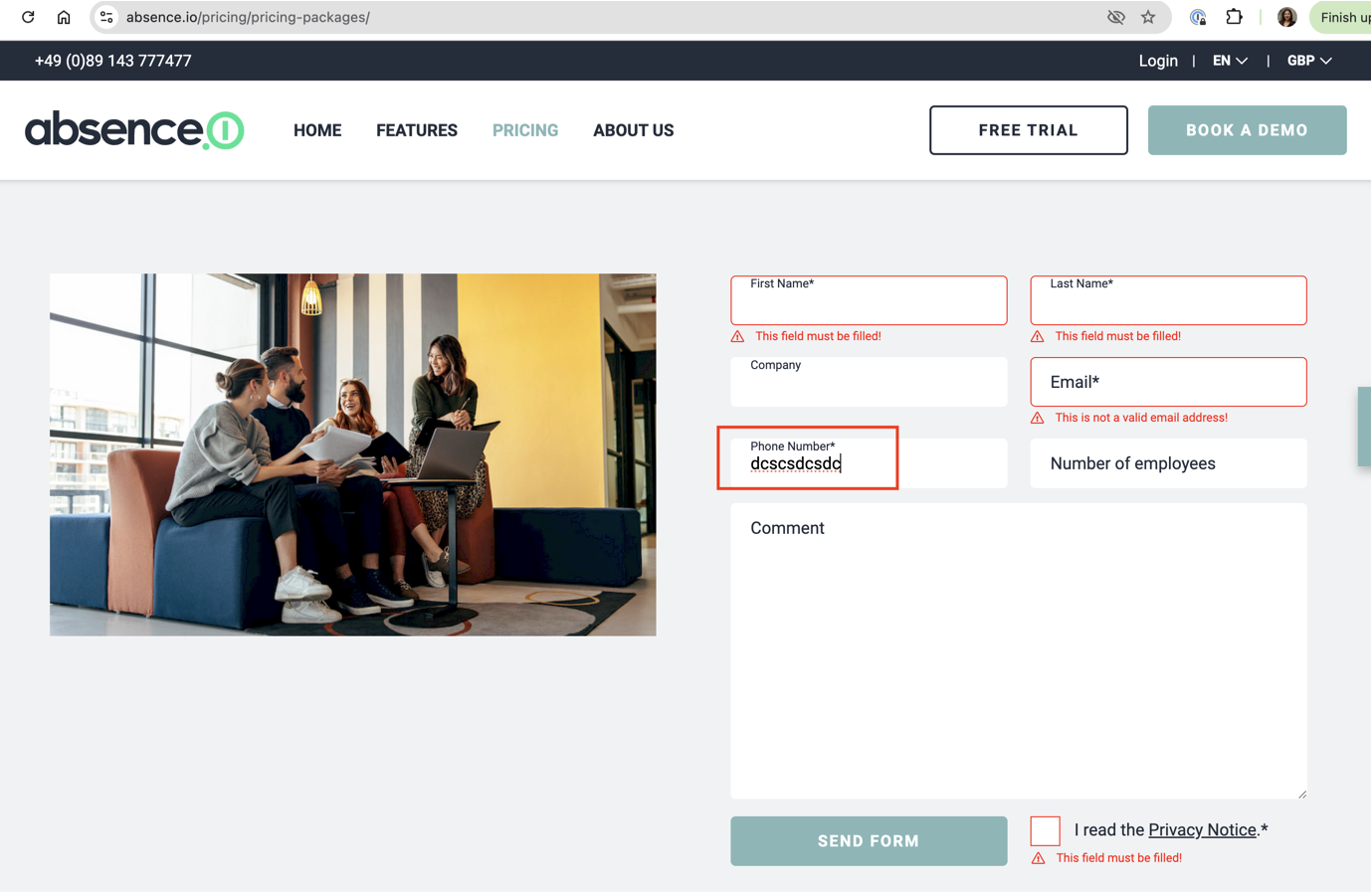Click Finish update button in browser toolbar
1372x892 pixels.
click(x=1341, y=17)
